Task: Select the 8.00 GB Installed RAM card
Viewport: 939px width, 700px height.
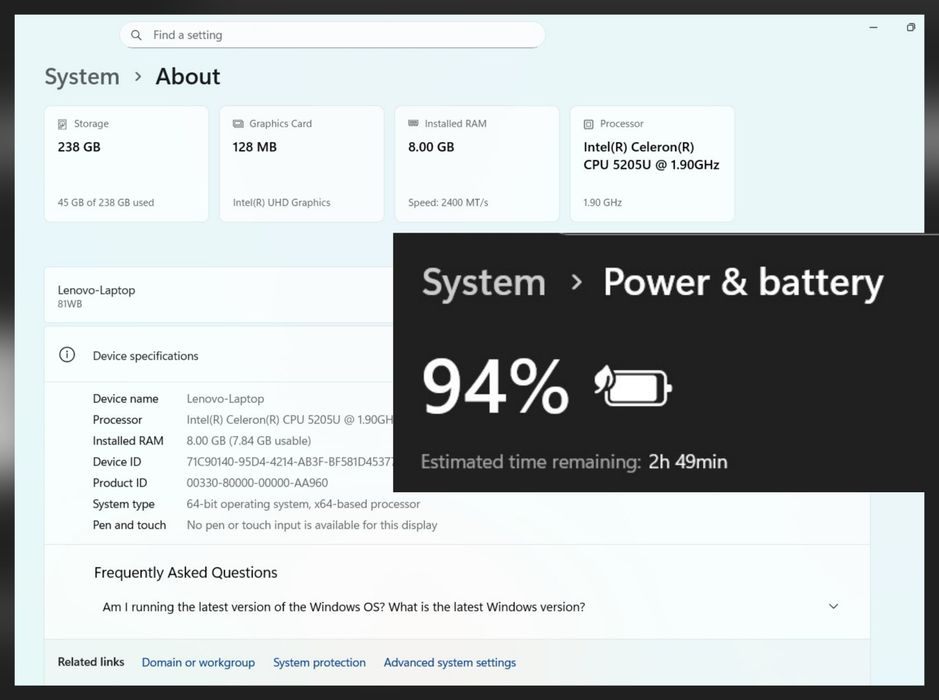Action: pyautogui.click(x=476, y=165)
